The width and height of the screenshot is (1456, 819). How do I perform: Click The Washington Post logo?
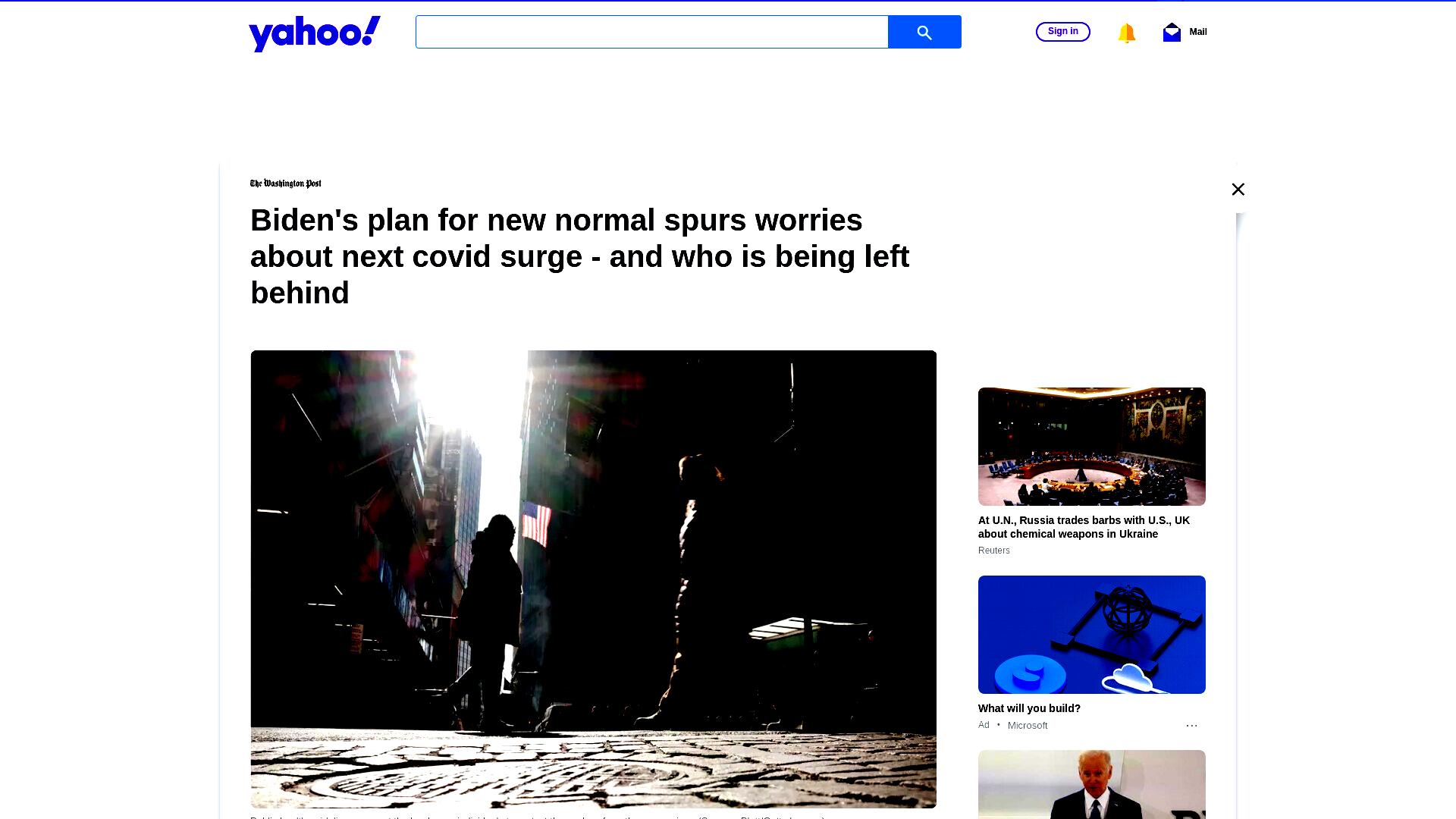(x=286, y=184)
